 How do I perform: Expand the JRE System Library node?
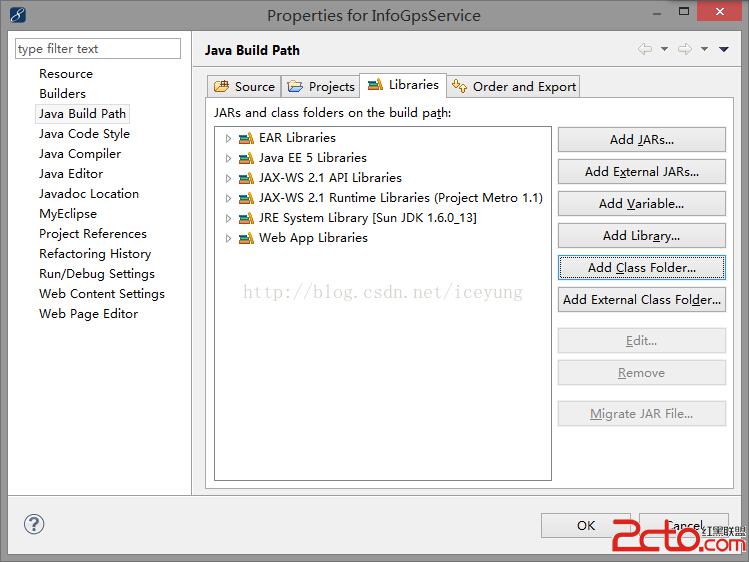pos(228,219)
